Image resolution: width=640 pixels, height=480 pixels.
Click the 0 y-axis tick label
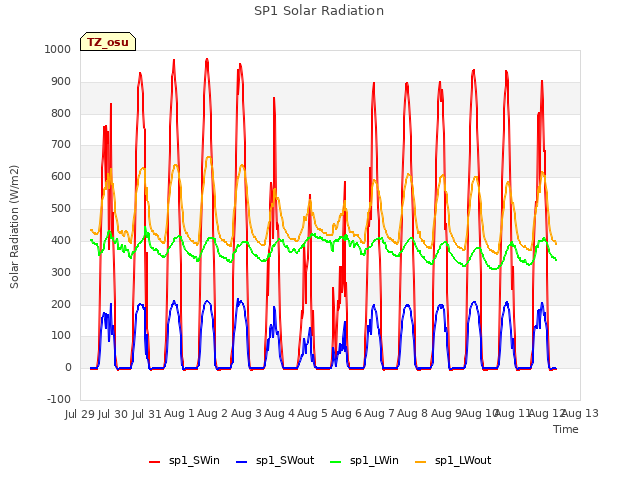68,367
